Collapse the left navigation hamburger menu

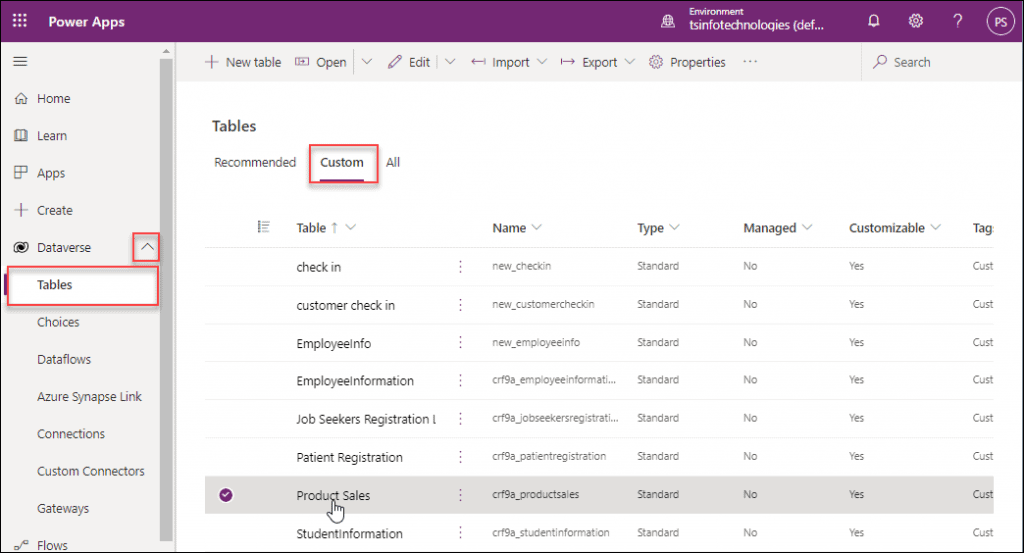click(20, 61)
